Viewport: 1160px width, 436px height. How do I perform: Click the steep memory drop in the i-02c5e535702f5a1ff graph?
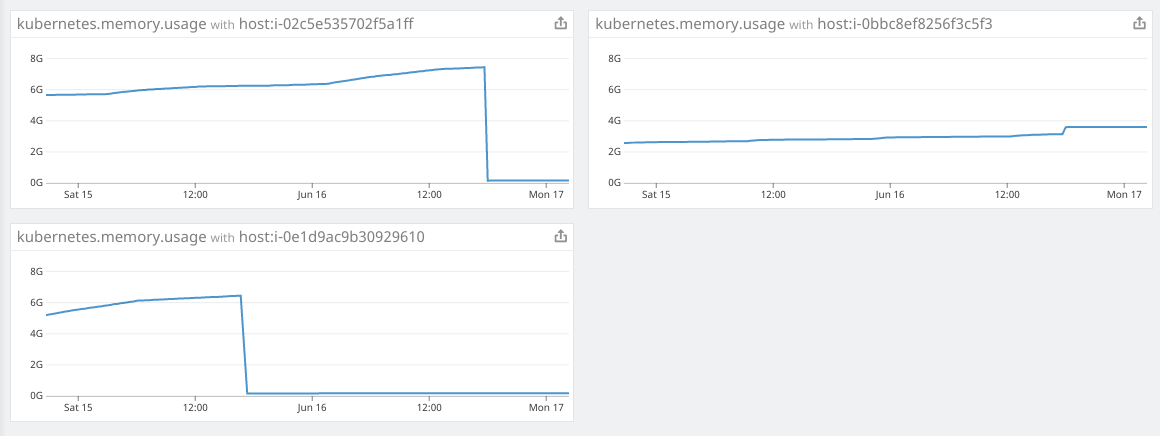click(x=486, y=125)
